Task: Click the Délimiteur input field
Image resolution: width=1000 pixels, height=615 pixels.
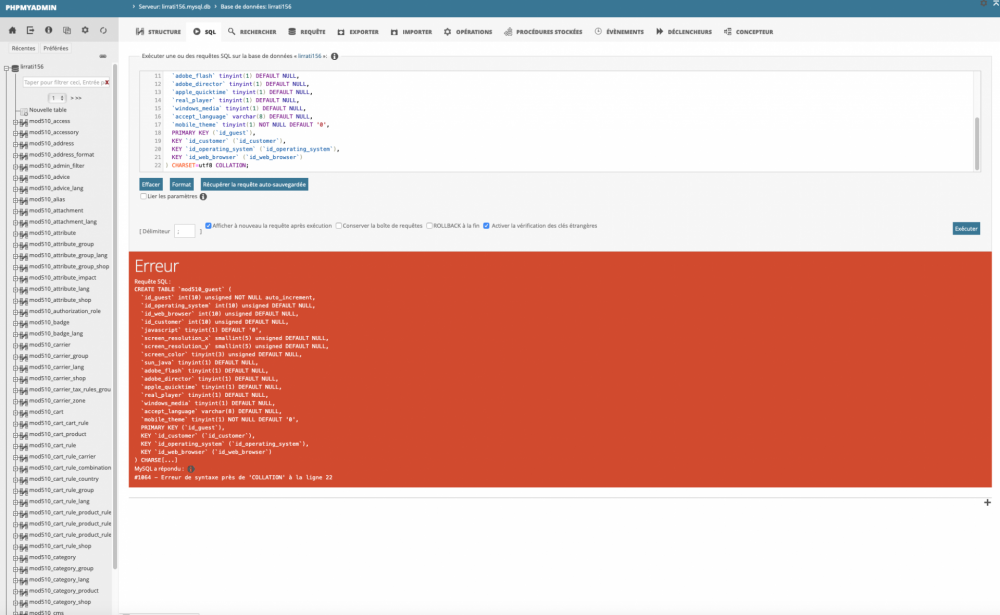Action: click(185, 232)
